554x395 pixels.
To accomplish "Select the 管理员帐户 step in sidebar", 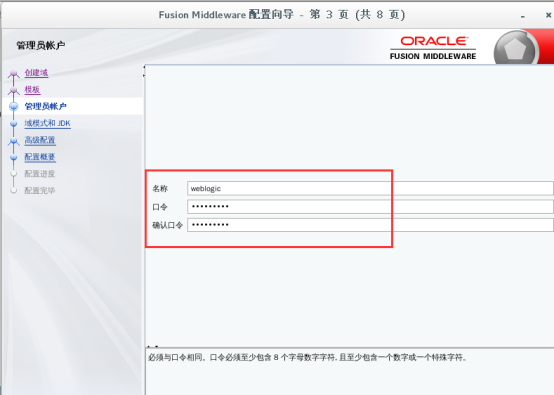I will (45, 106).
